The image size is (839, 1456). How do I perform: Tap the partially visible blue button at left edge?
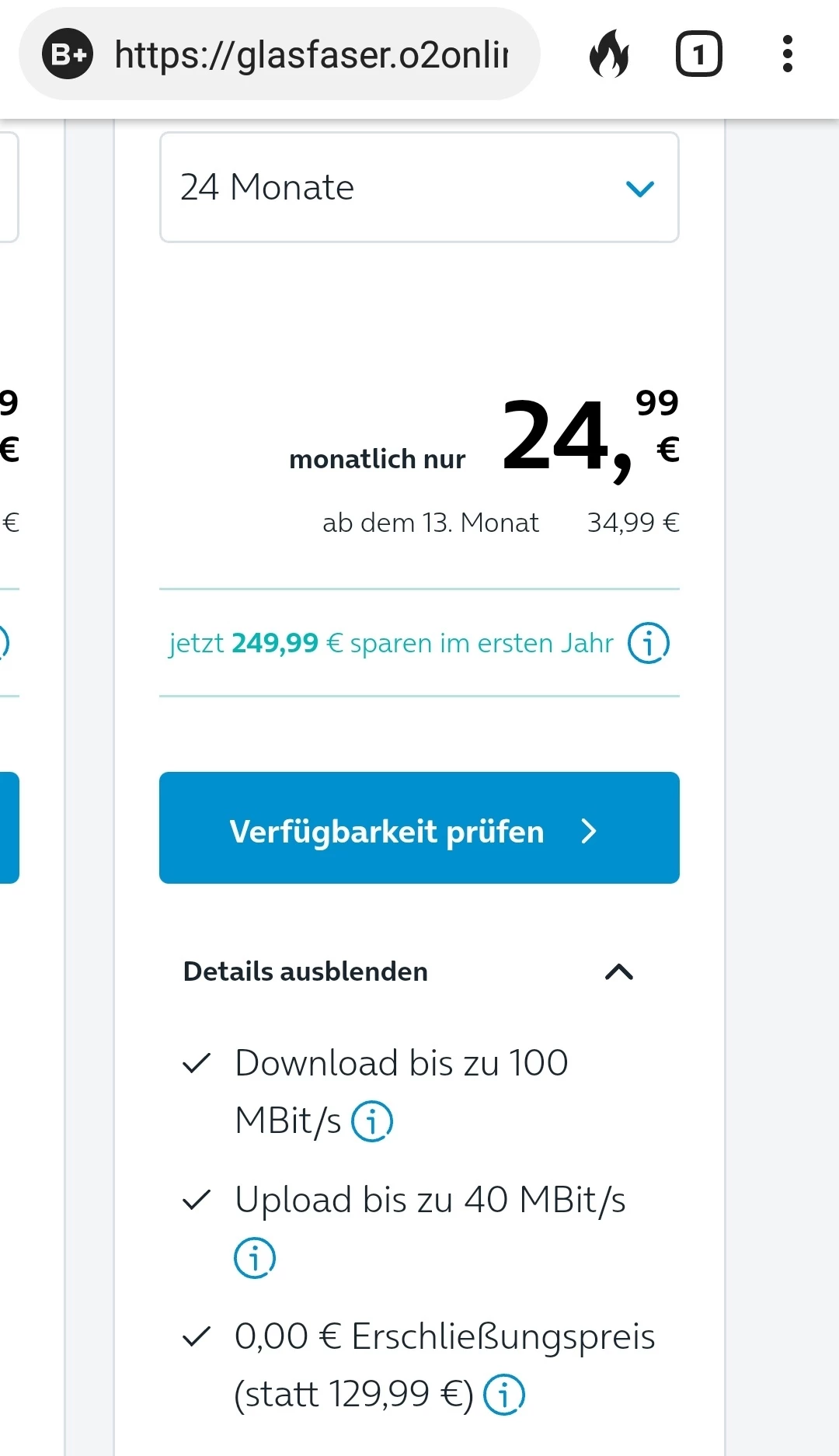(9, 828)
